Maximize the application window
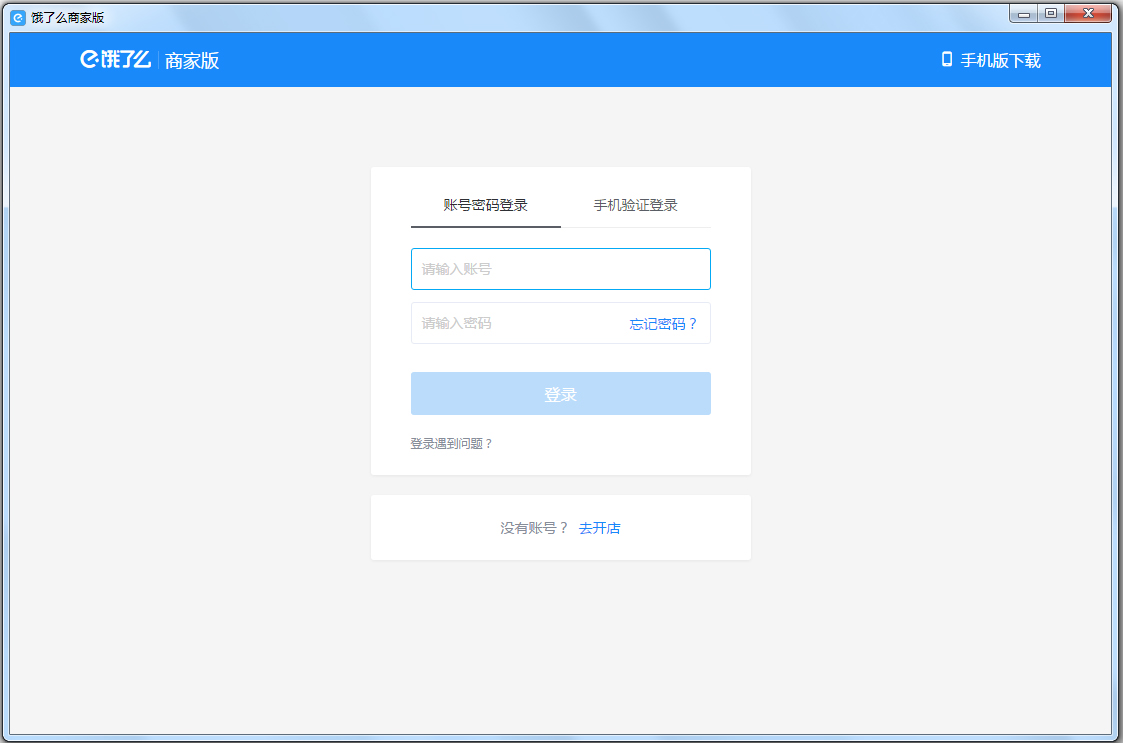 click(x=1051, y=13)
